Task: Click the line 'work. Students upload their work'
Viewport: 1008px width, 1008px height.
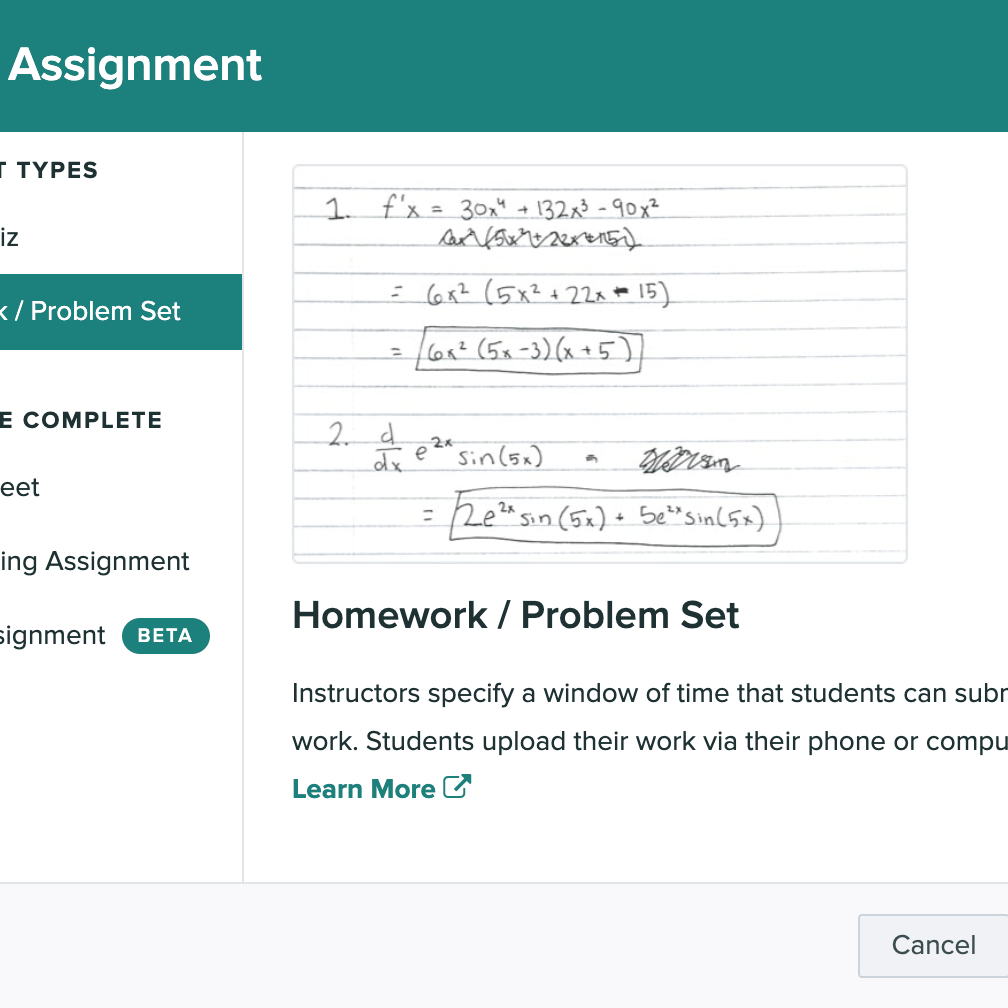Action: [x=650, y=741]
